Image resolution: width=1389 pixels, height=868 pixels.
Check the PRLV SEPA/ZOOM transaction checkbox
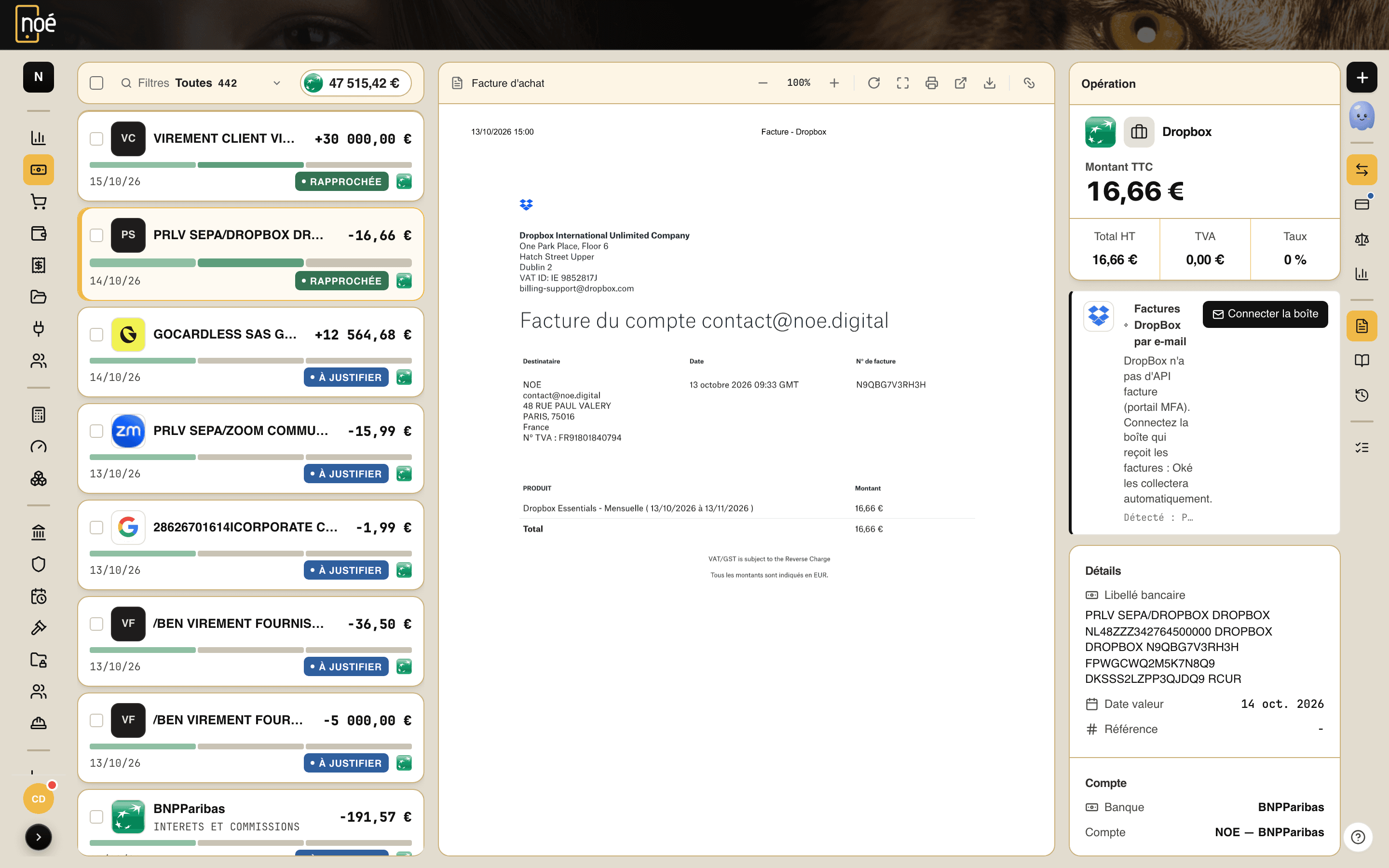click(96, 431)
